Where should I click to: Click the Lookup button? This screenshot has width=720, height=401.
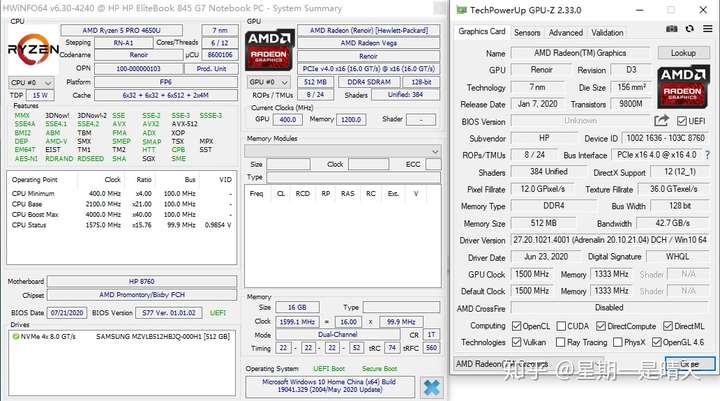coord(683,53)
